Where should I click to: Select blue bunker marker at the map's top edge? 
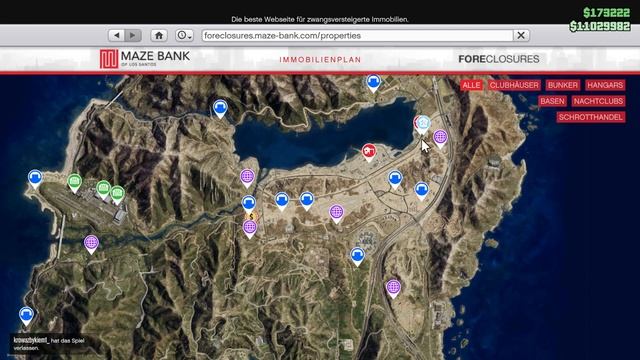click(373, 83)
